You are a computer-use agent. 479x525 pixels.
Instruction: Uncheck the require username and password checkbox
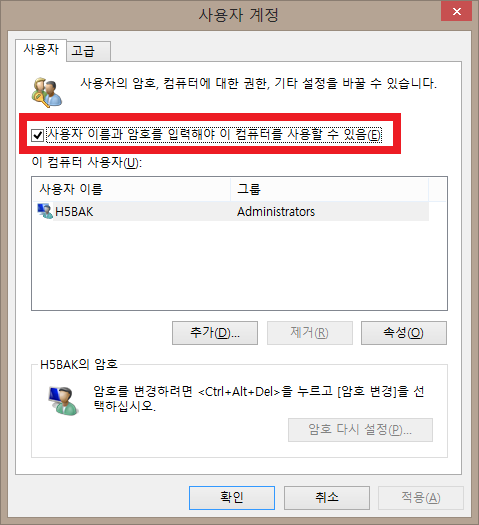coord(37,135)
